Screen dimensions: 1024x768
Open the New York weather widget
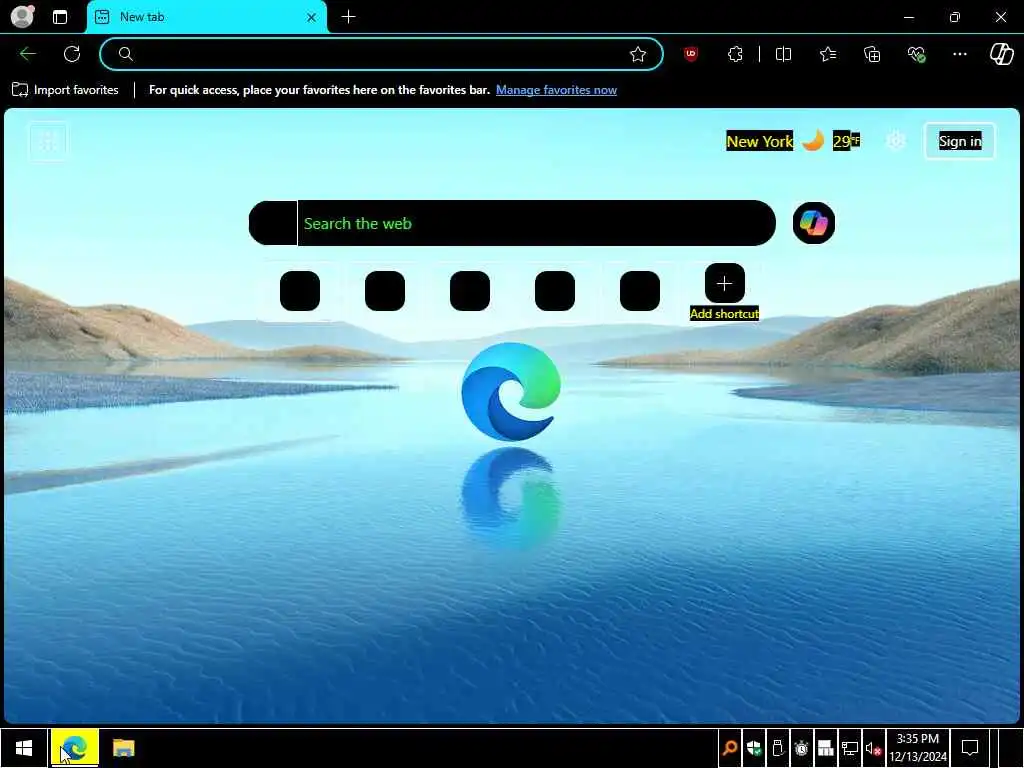793,141
